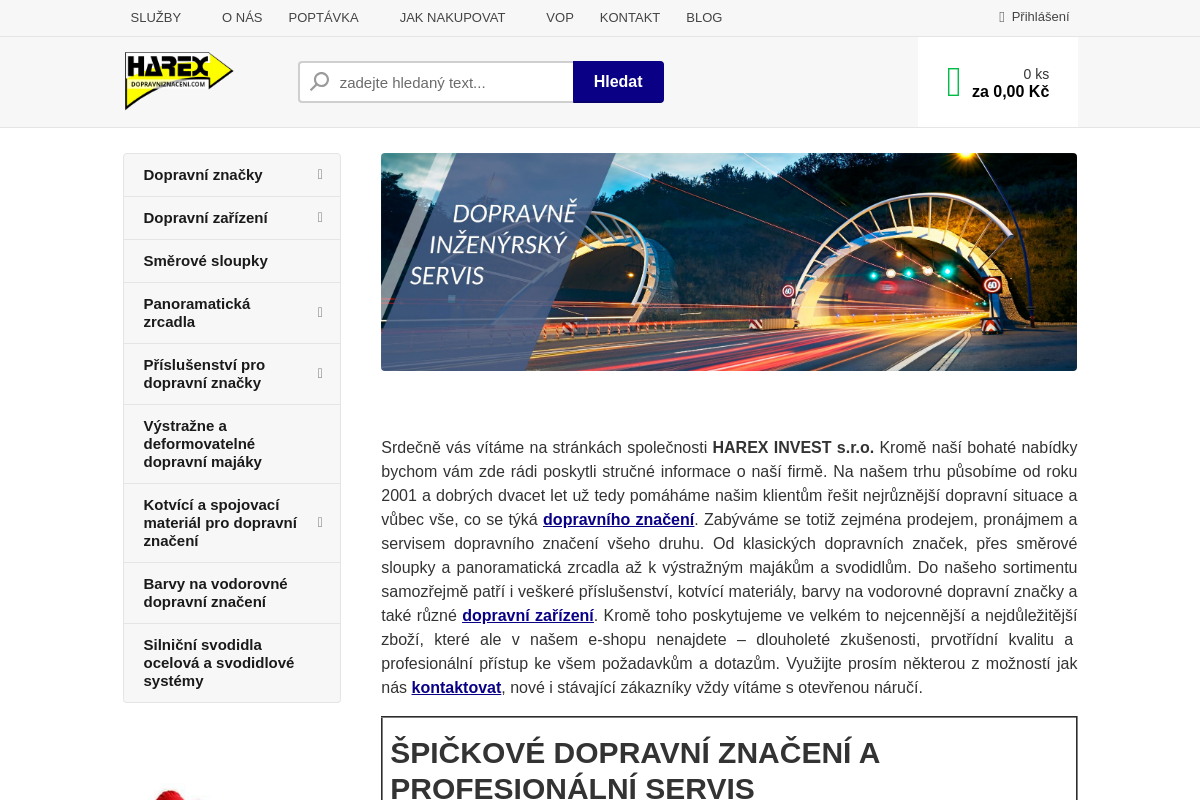Click the Přihlášení login icon

coord(1000,16)
